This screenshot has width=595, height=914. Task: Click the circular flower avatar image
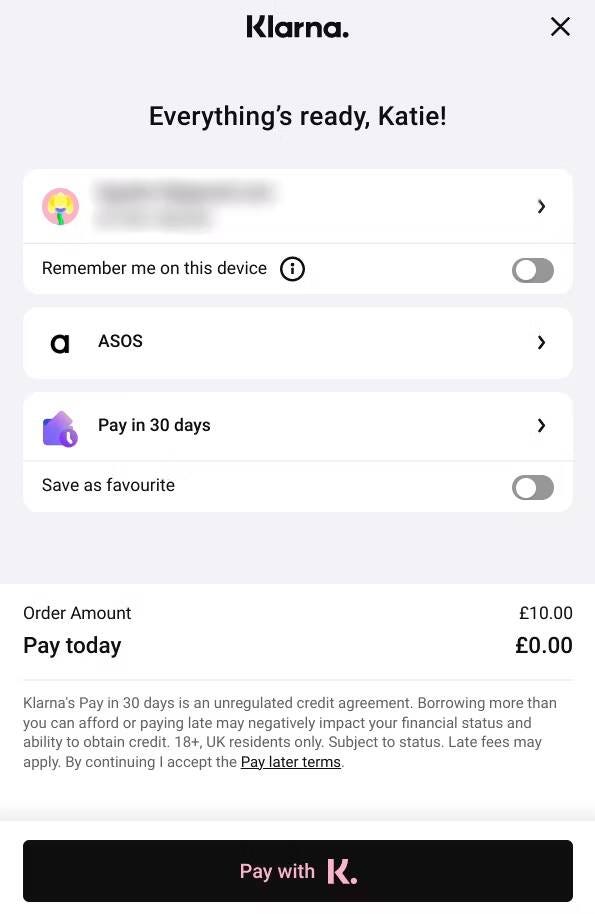tap(60, 206)
